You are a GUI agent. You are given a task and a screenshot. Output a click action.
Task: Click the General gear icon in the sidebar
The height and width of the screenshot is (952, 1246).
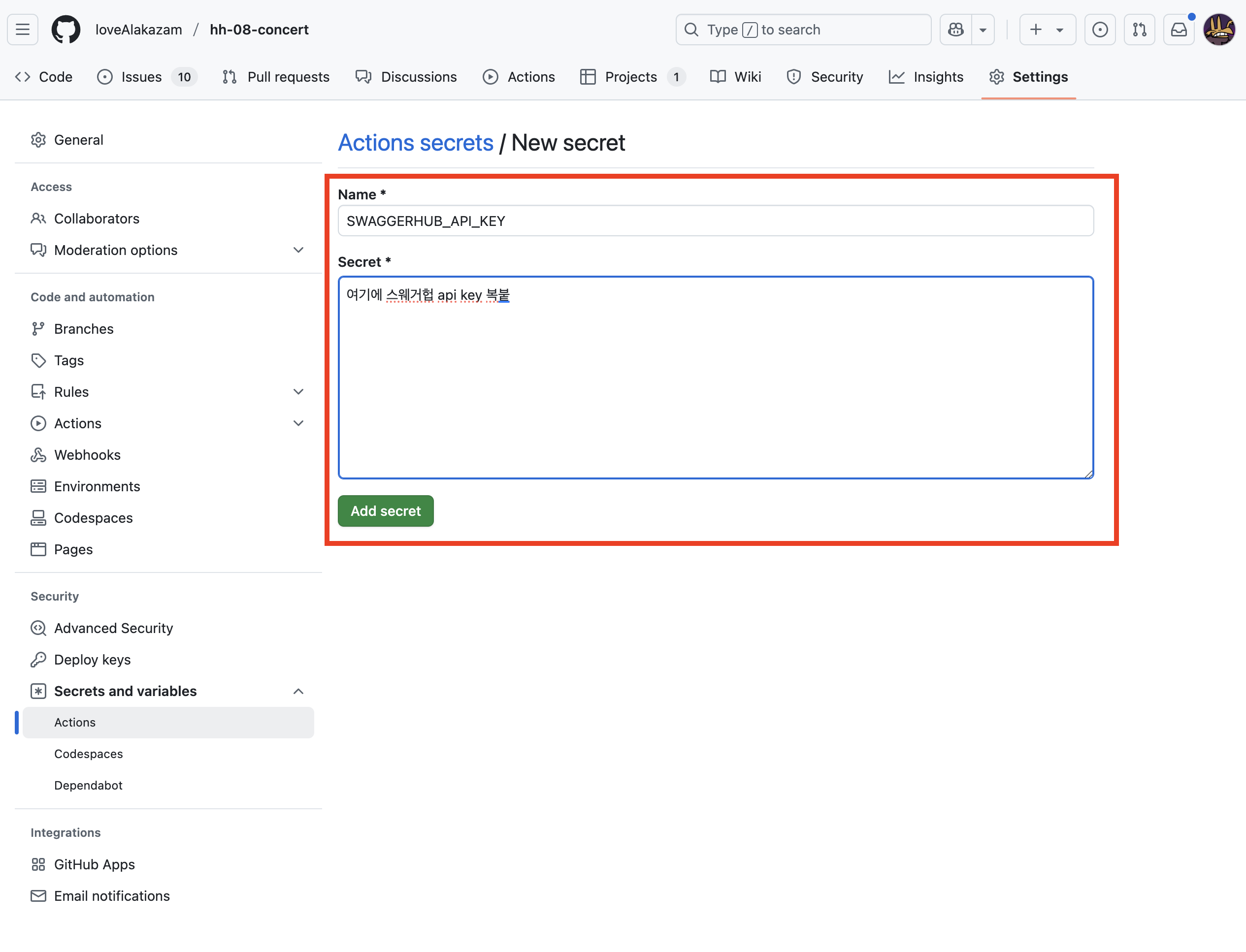[x=38, y=140]
